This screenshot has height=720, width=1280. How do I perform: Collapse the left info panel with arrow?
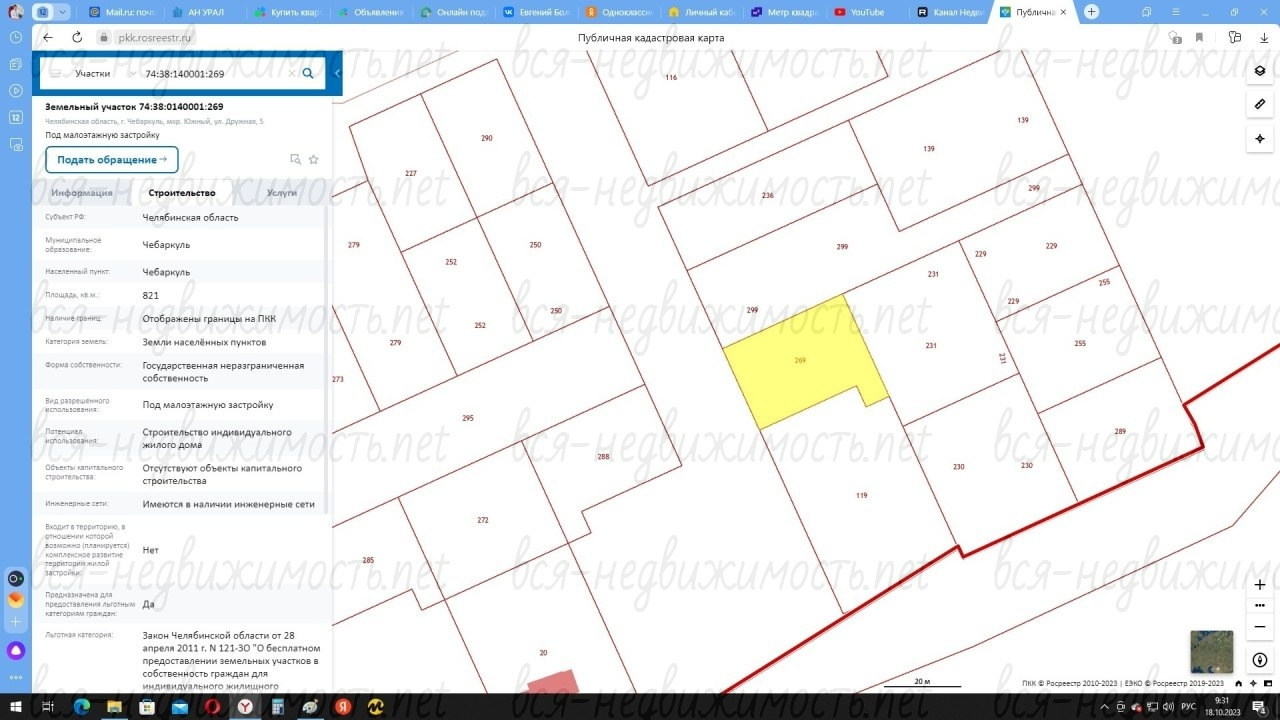click(x=337, y=73)
